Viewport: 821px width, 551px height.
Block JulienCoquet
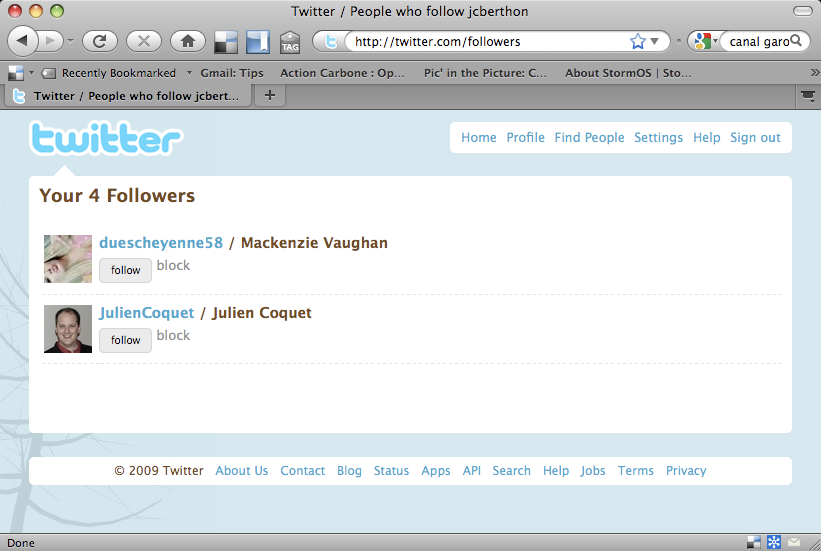click(x=173, y=336)
